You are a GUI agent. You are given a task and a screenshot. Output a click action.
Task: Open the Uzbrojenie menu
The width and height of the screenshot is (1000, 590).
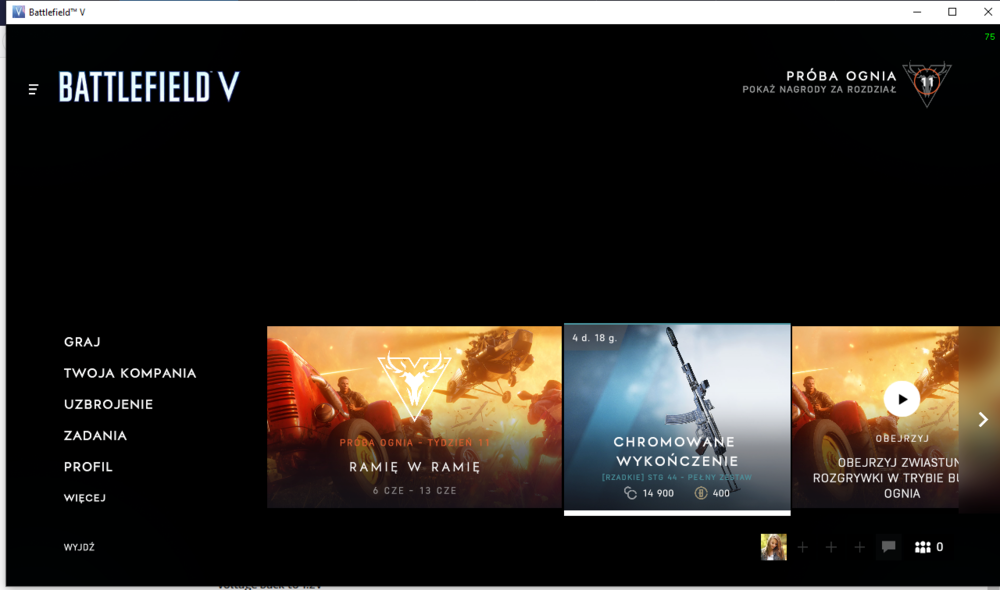[x=108, y=404]
